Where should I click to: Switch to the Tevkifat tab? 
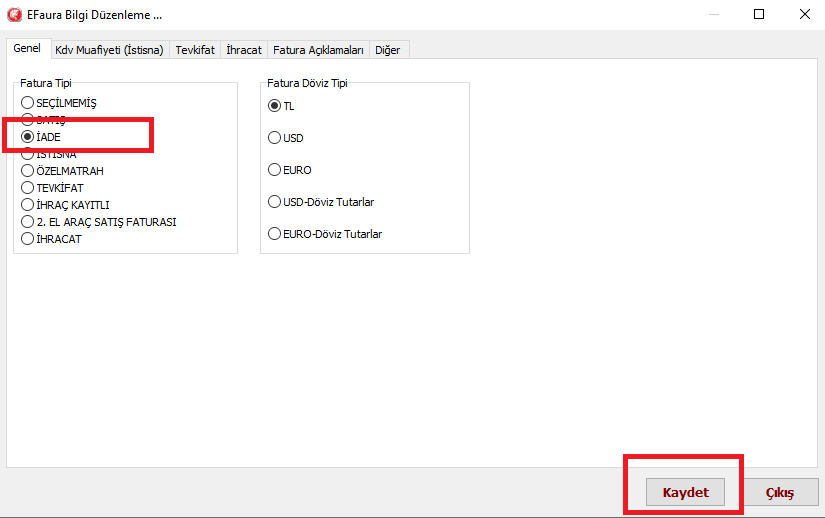tap(195, 50)
